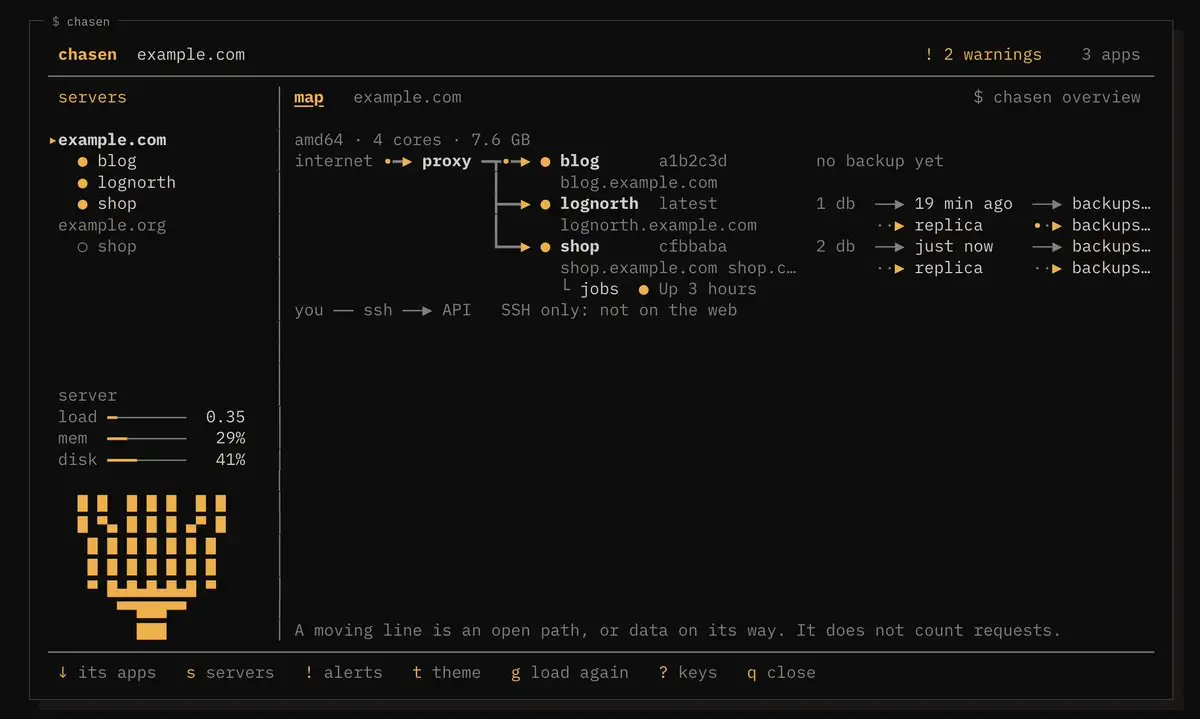Click the hollow status circle next to example.org shop

(83, 247)
